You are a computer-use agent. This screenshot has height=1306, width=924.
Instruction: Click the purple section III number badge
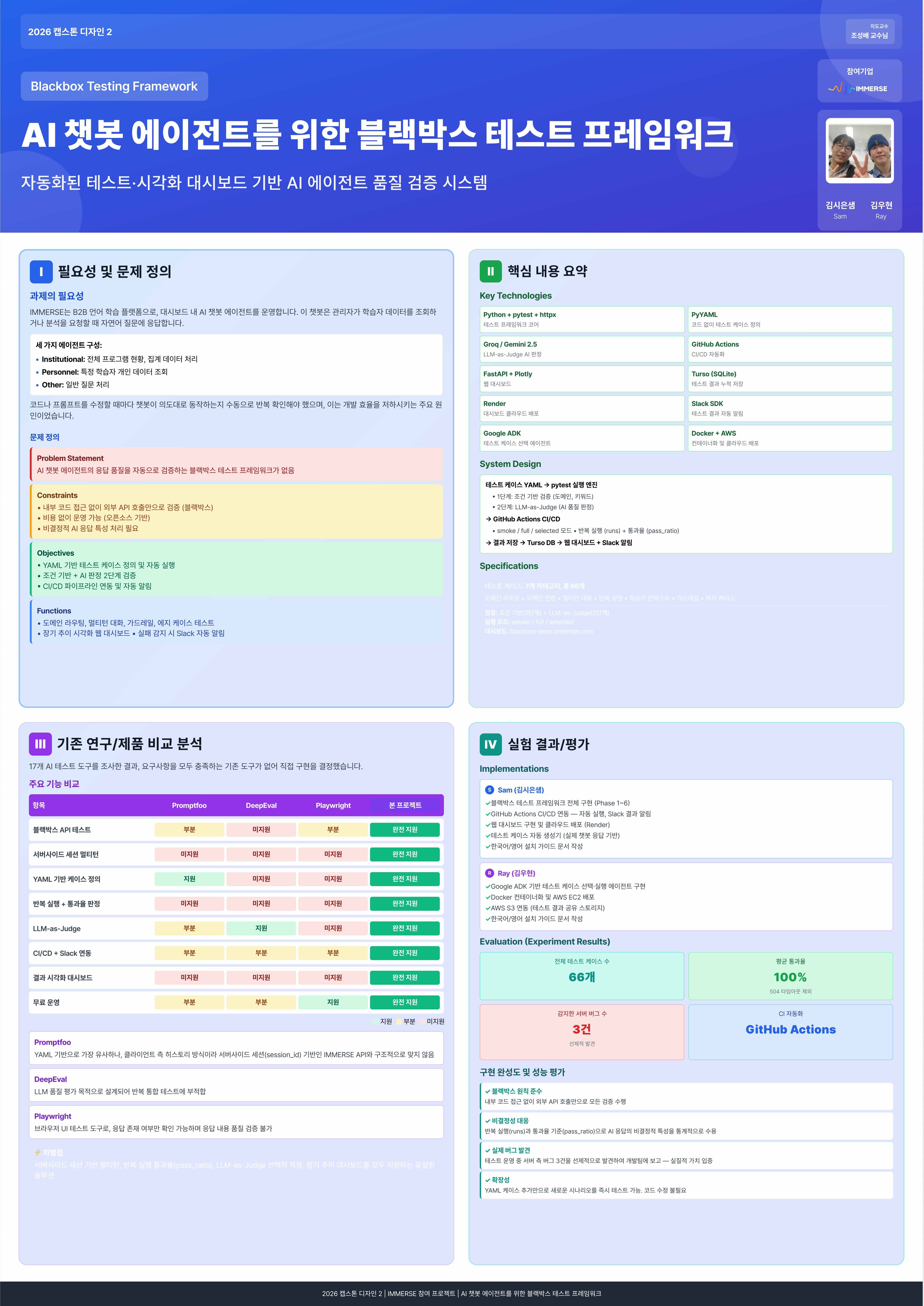(x=40, y=744)
